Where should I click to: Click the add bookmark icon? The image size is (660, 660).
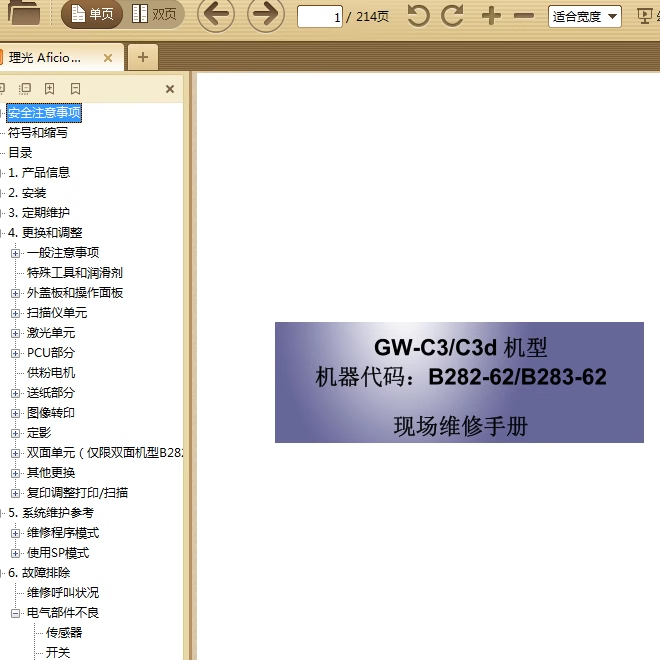tap(50, 88)
